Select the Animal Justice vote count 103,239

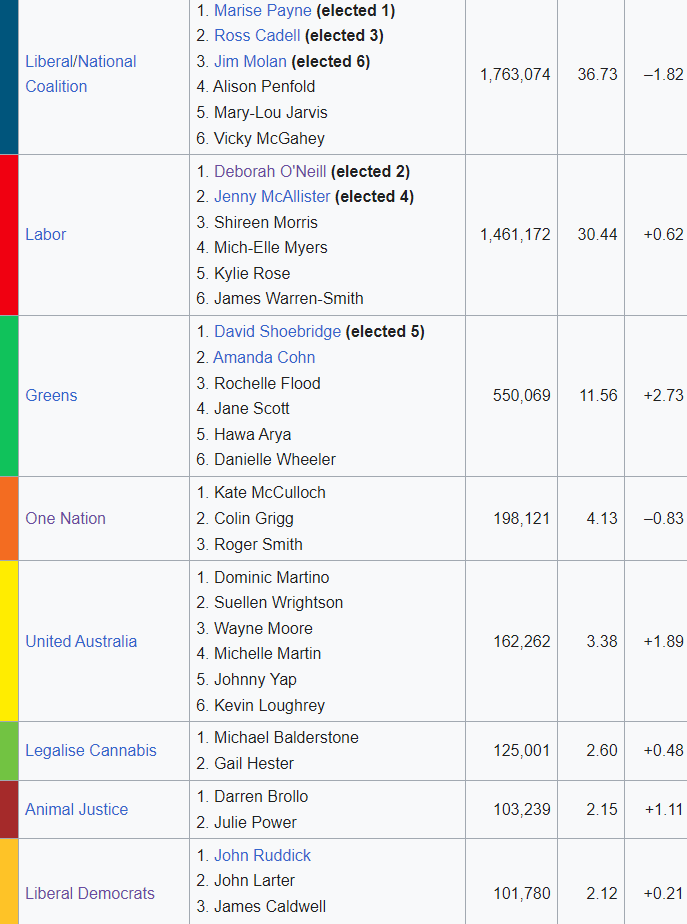[x=521, y=810]
